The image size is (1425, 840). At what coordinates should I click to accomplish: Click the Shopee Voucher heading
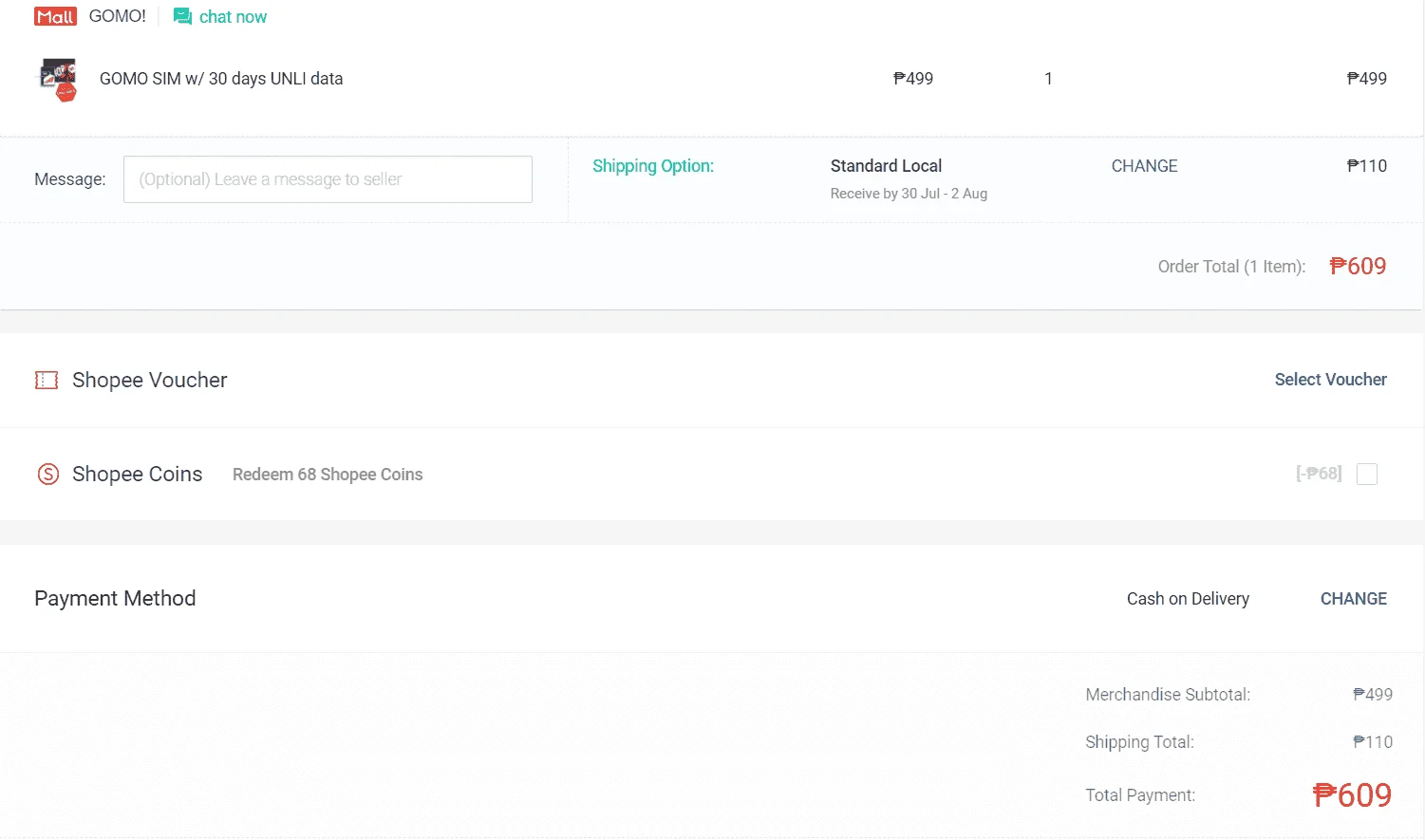tap(150, 381)
